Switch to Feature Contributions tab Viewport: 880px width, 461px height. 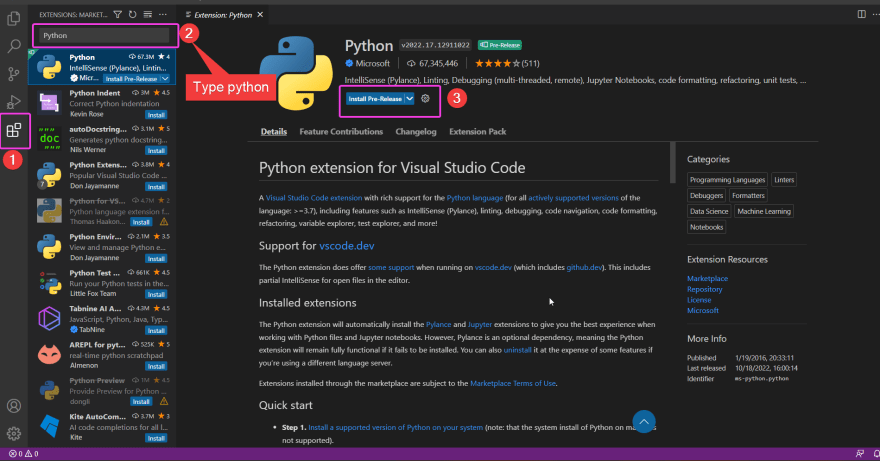pos(341,131)
